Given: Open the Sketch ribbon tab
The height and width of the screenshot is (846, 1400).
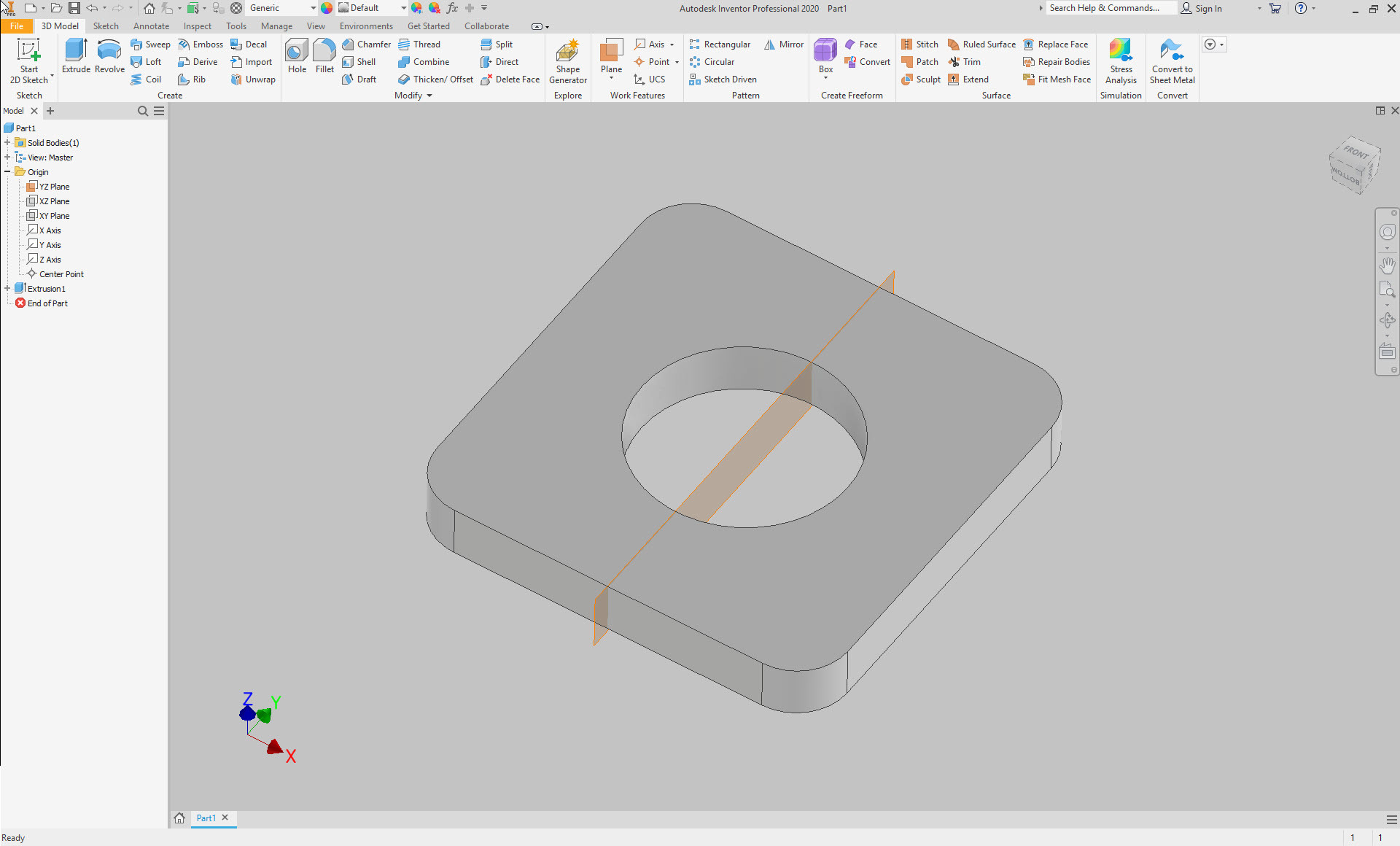Looking at the screenshot, I should 104,25.
